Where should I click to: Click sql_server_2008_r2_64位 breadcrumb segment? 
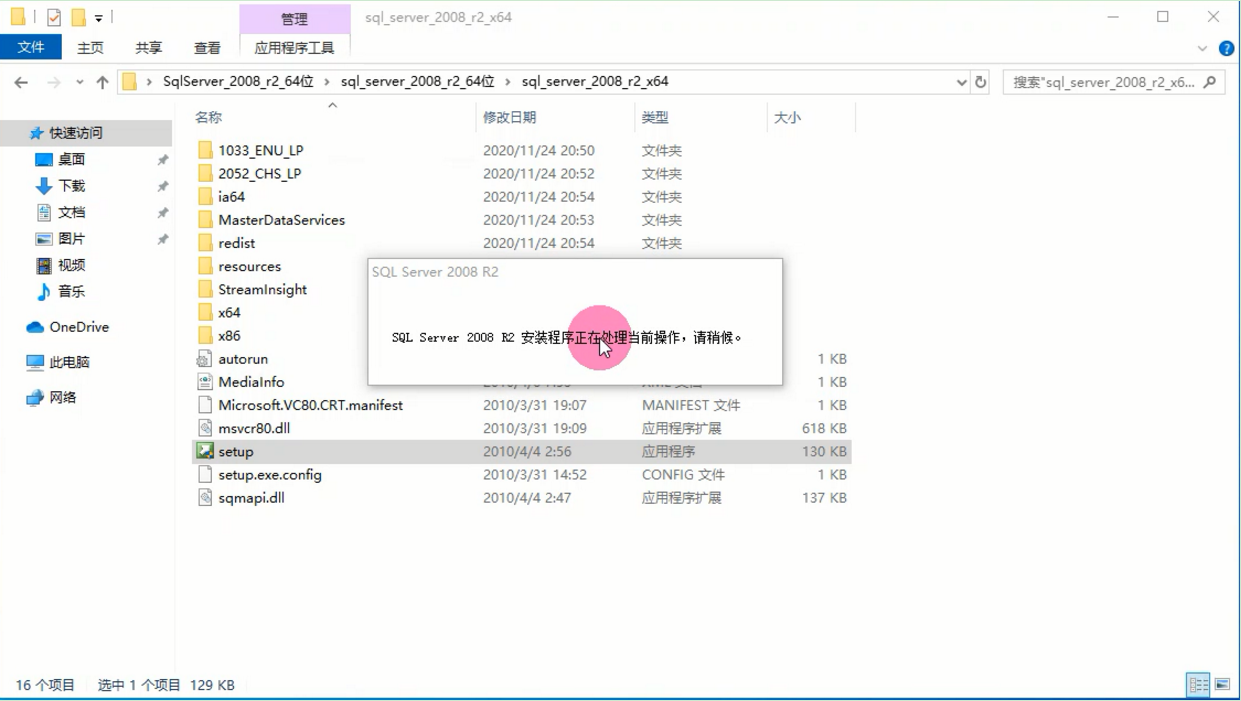[x=418, y=82]
